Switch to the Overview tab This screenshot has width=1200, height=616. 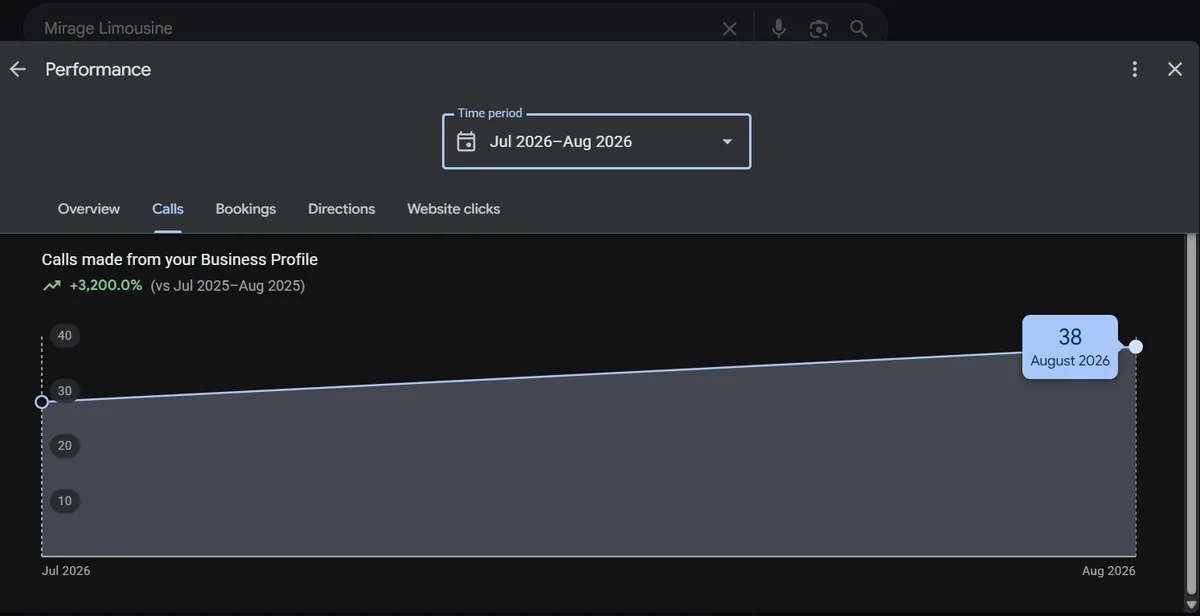(89, 209)
